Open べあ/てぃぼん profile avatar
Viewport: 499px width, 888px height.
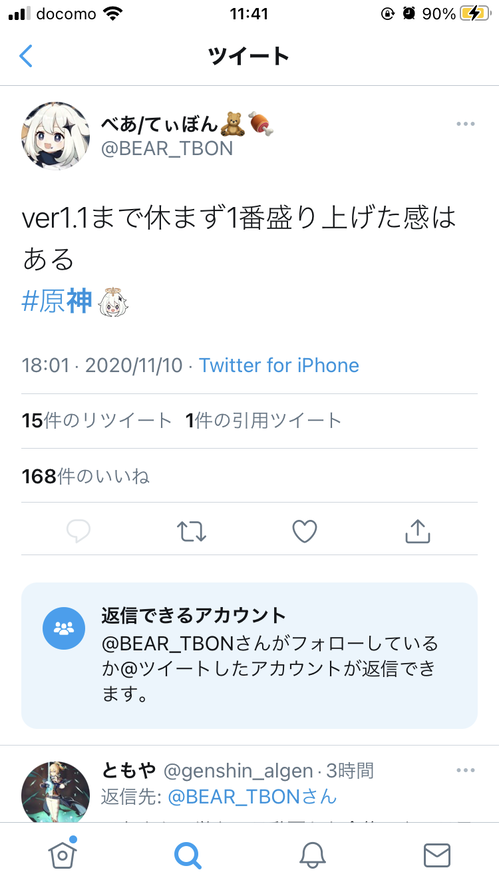(56, 136)
